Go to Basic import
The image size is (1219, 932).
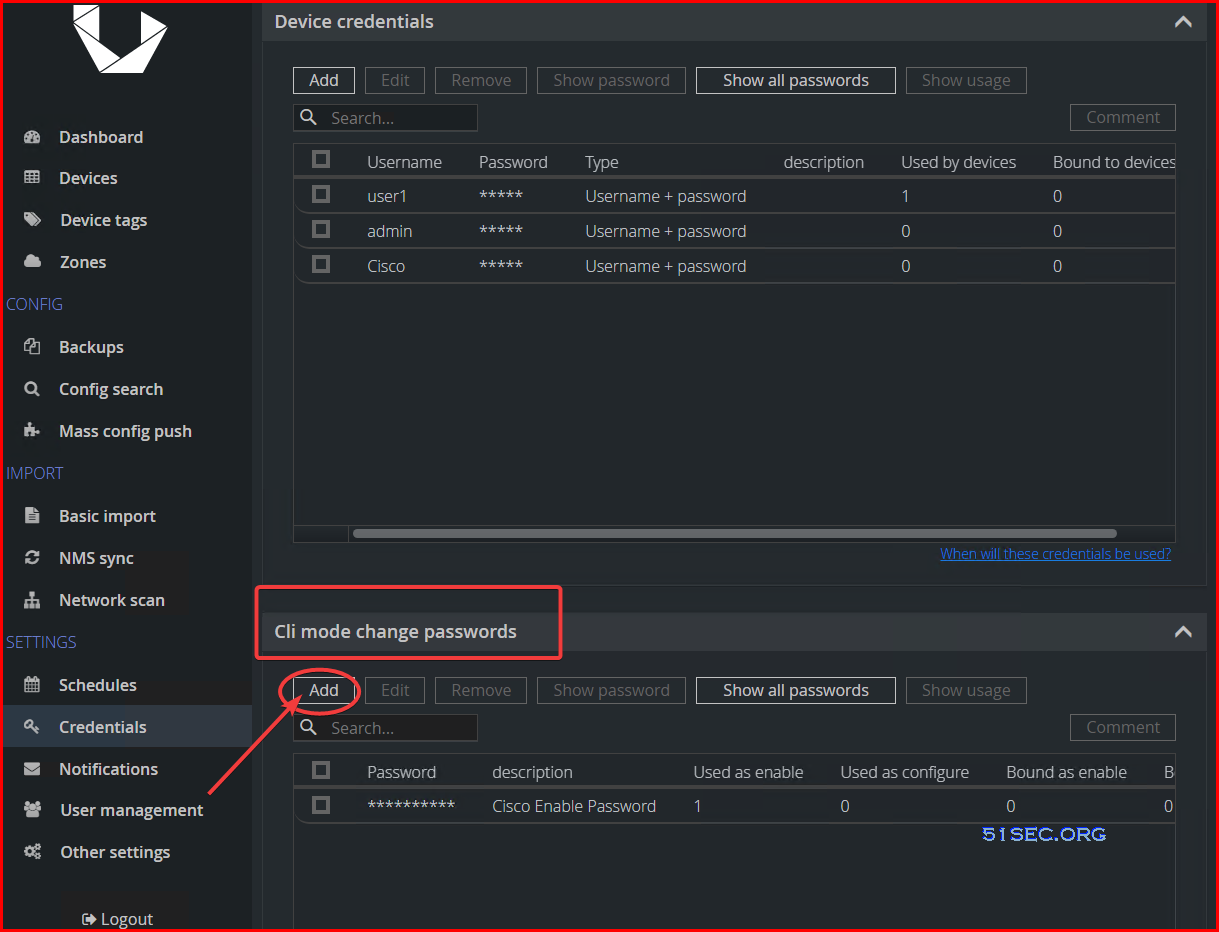(107, 516)
